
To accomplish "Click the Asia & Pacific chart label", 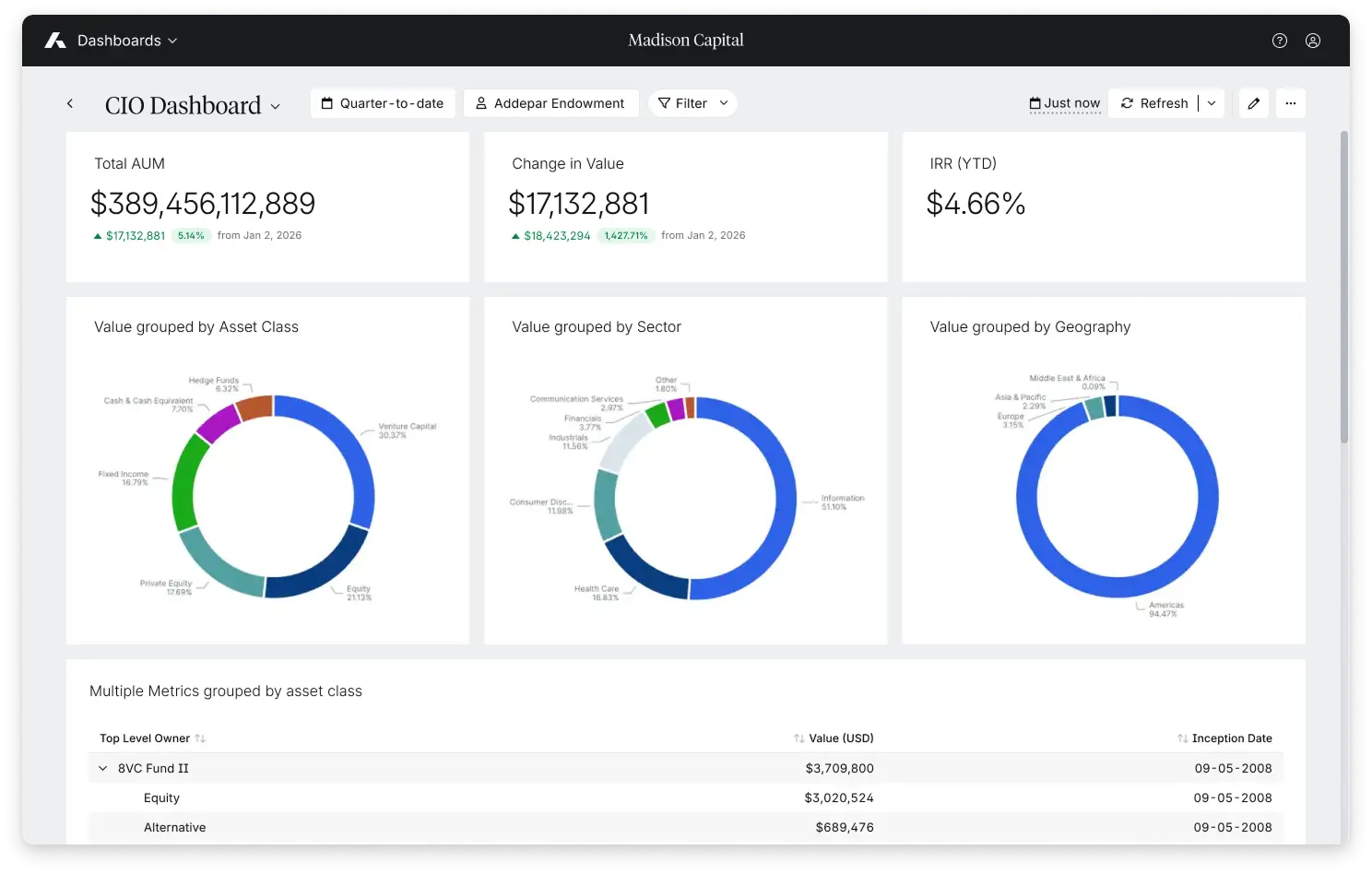I will (1021, 401).
